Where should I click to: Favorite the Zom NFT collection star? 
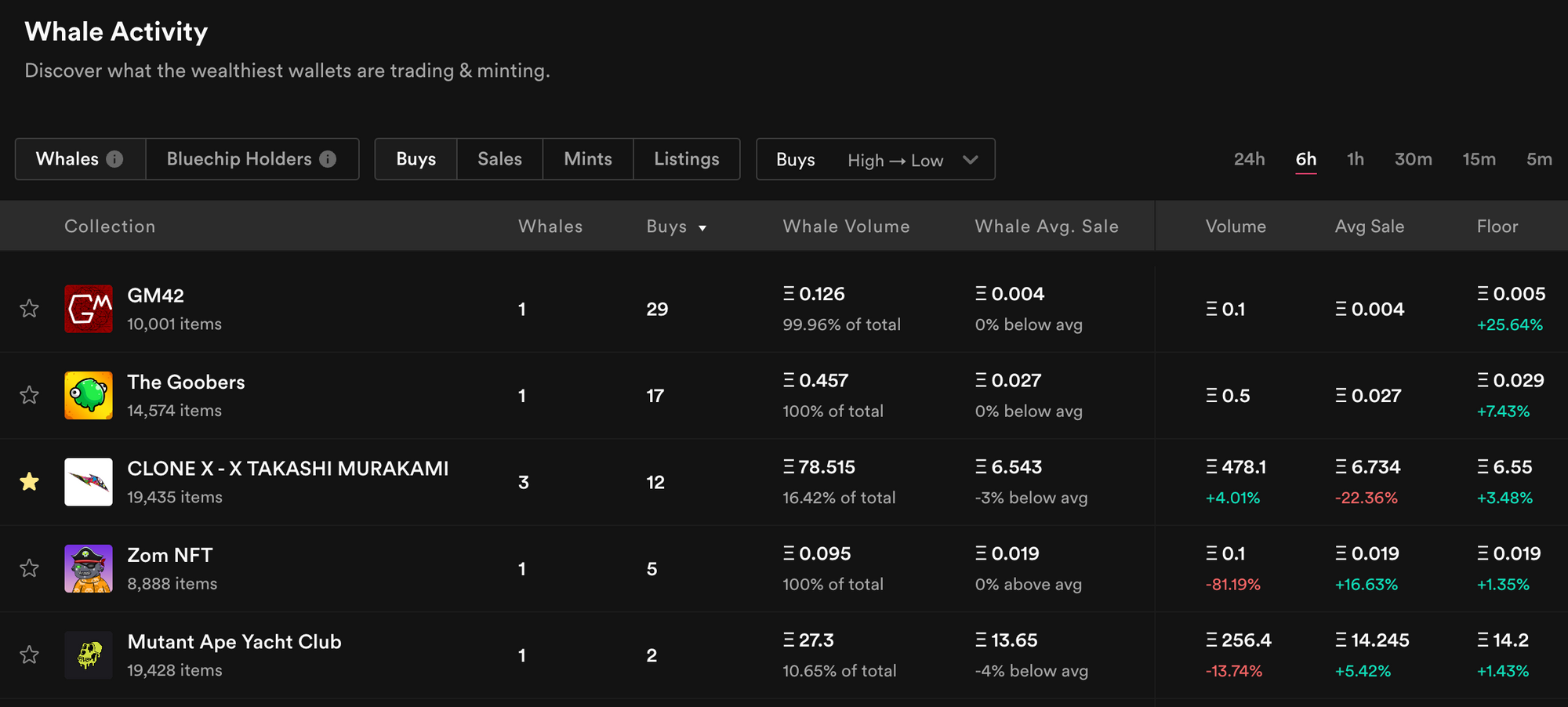pyautogui.click(x=29, y=568)
